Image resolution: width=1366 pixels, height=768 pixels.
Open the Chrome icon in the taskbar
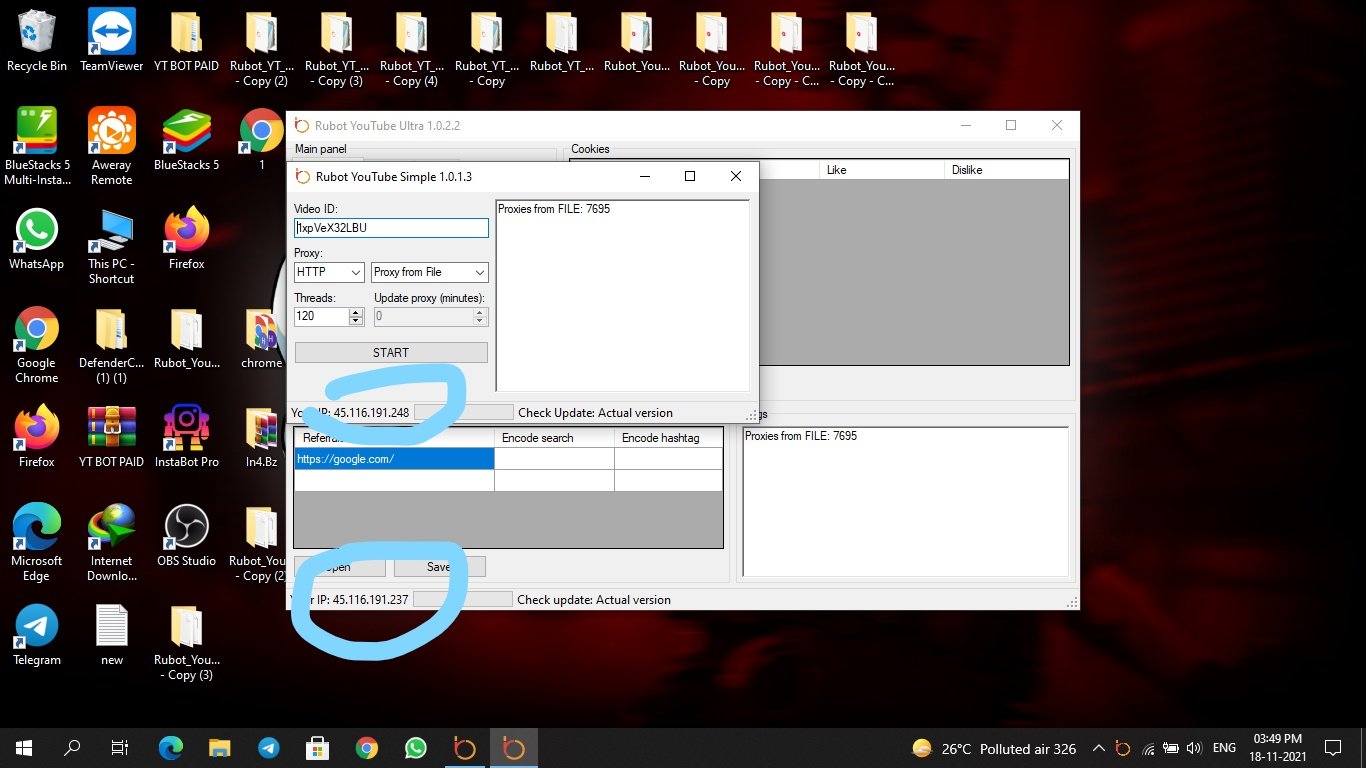(x=366, y=748)
